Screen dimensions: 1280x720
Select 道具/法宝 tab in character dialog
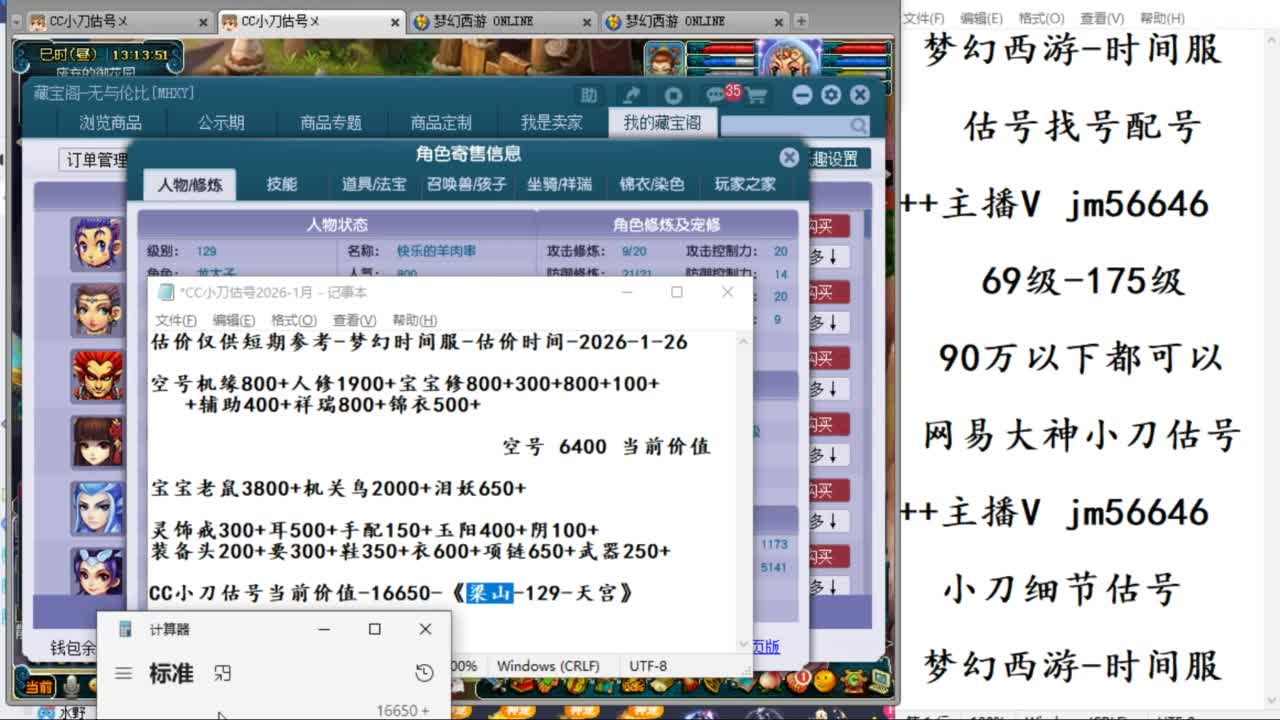tap(374, 185)
